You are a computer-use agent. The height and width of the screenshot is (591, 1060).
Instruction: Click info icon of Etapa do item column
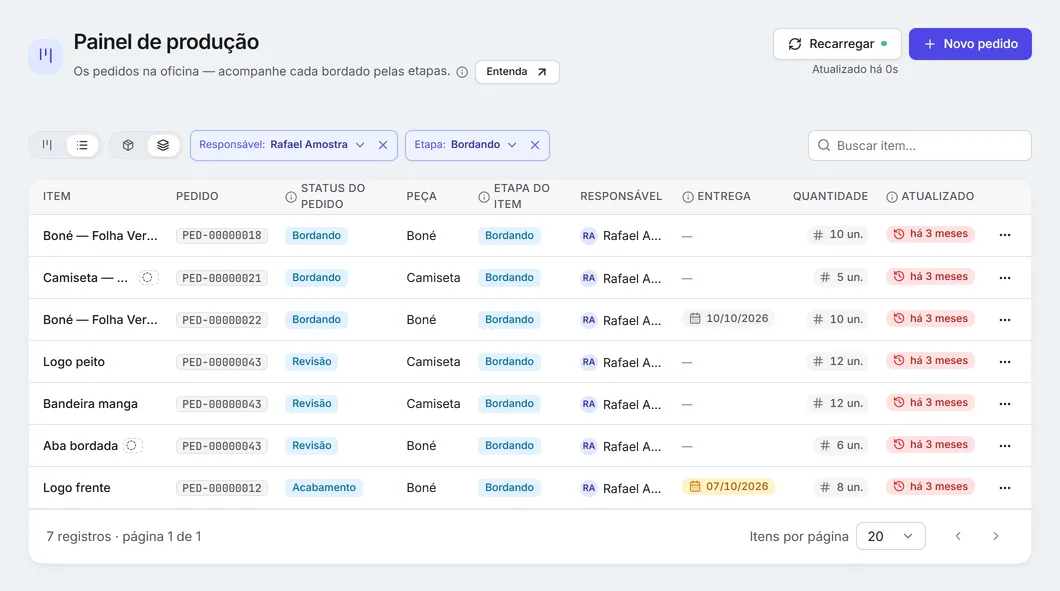click(484, 197)
